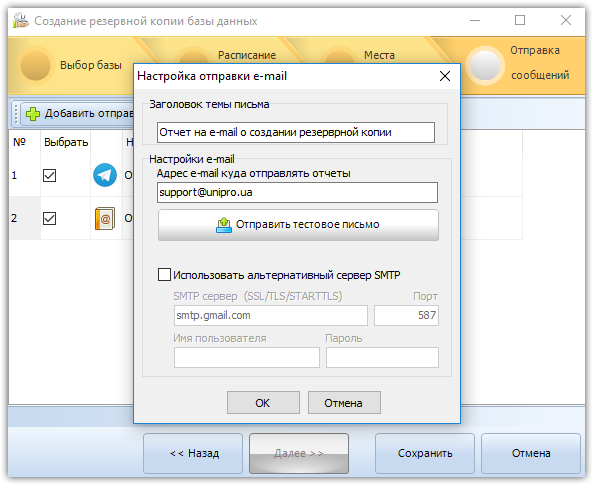Viewport: 593px width, 485px height.
Task: Click Отправить тестовое письмо button
Action: tap(298, 225)
